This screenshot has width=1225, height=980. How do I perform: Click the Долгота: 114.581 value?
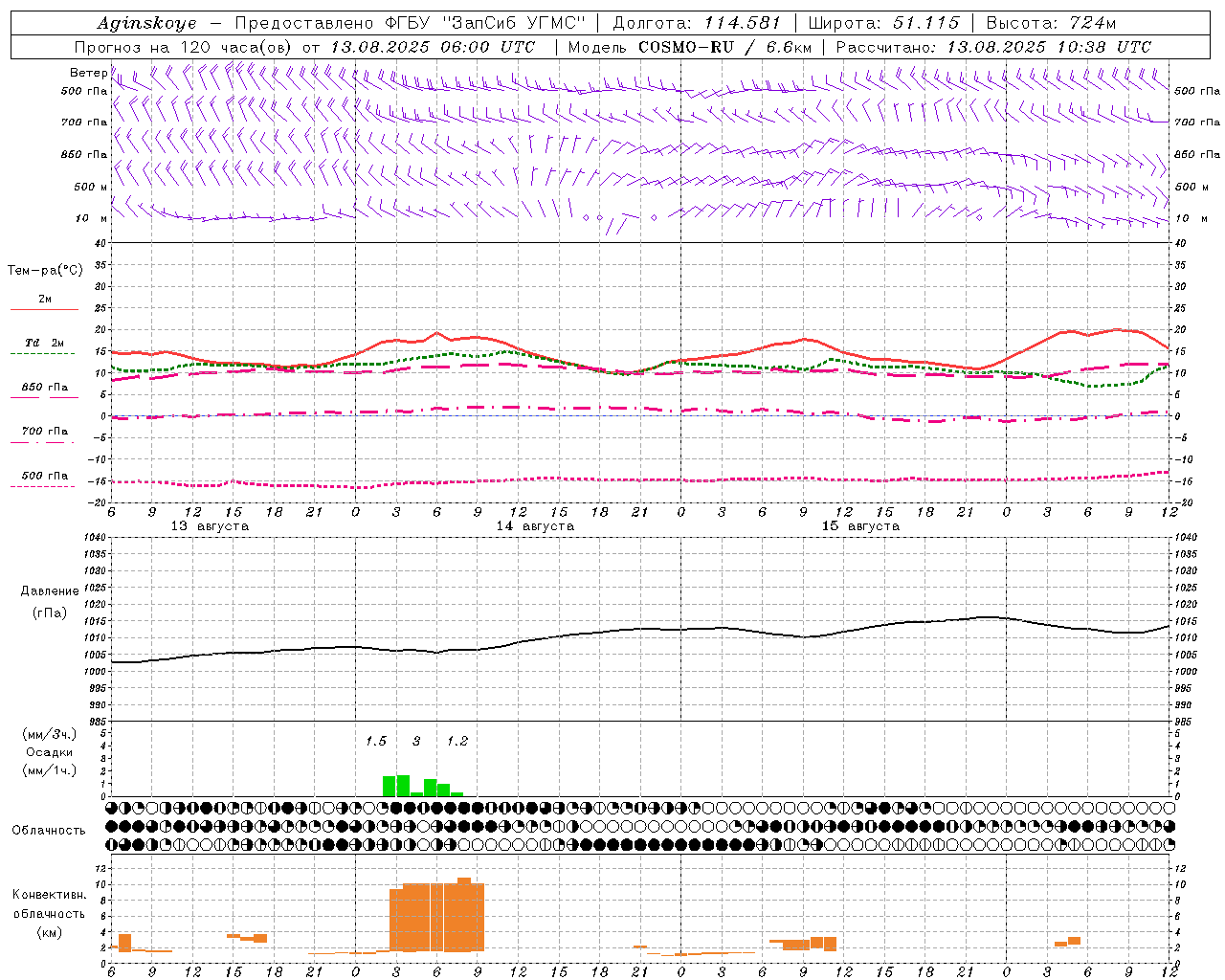click(697, 23)
